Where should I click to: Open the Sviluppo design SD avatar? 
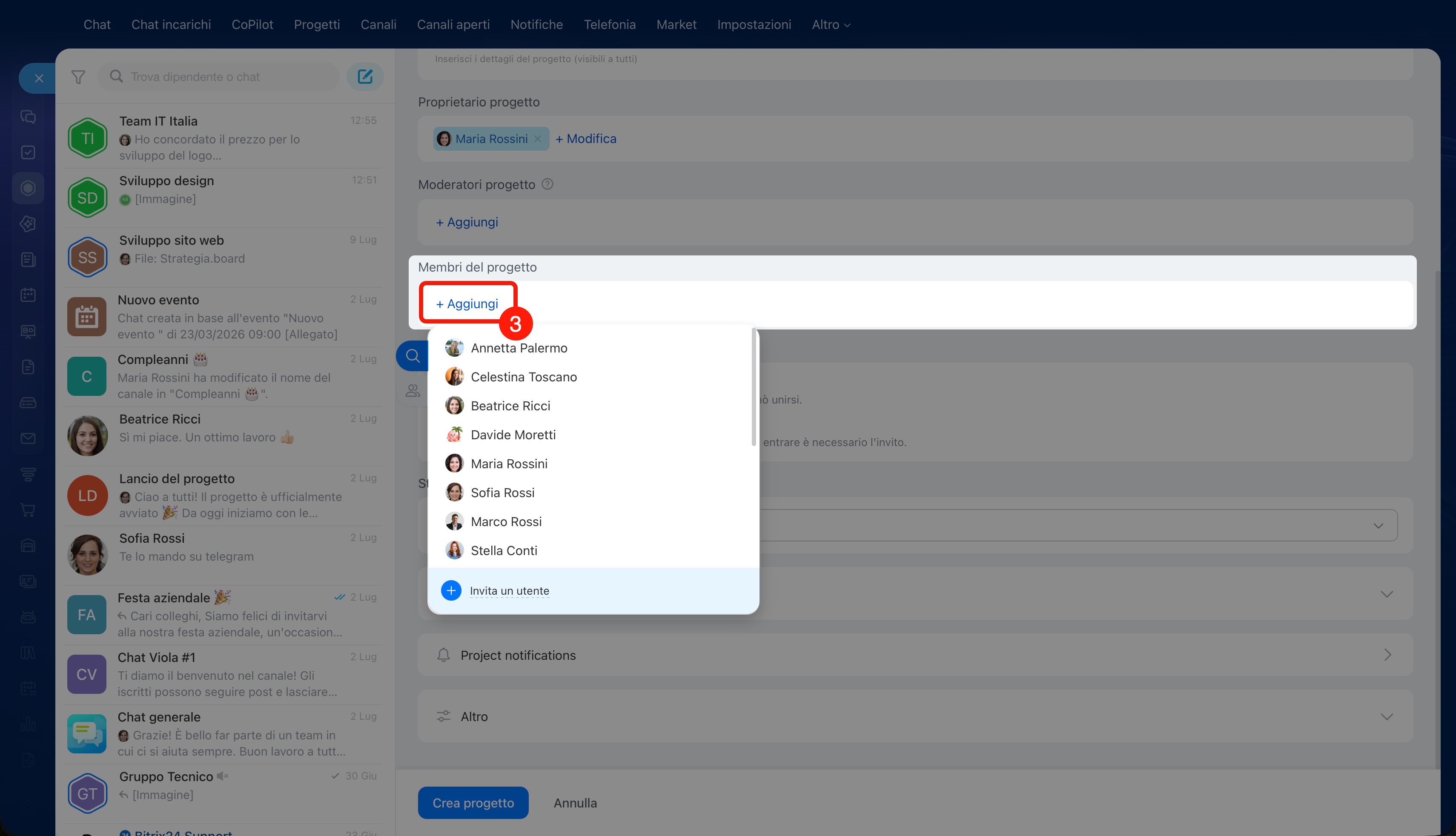87,198
